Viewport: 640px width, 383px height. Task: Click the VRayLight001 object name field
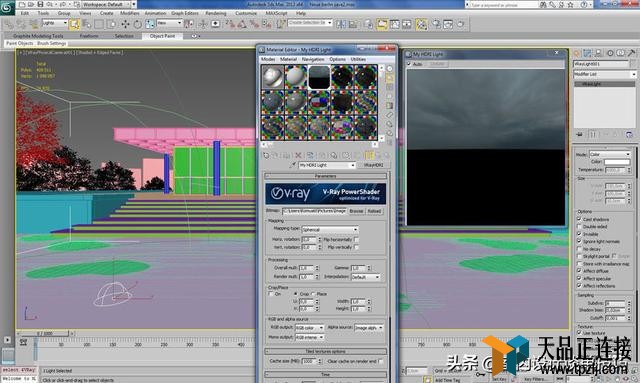pyautogui.click(x=601, y=64)
